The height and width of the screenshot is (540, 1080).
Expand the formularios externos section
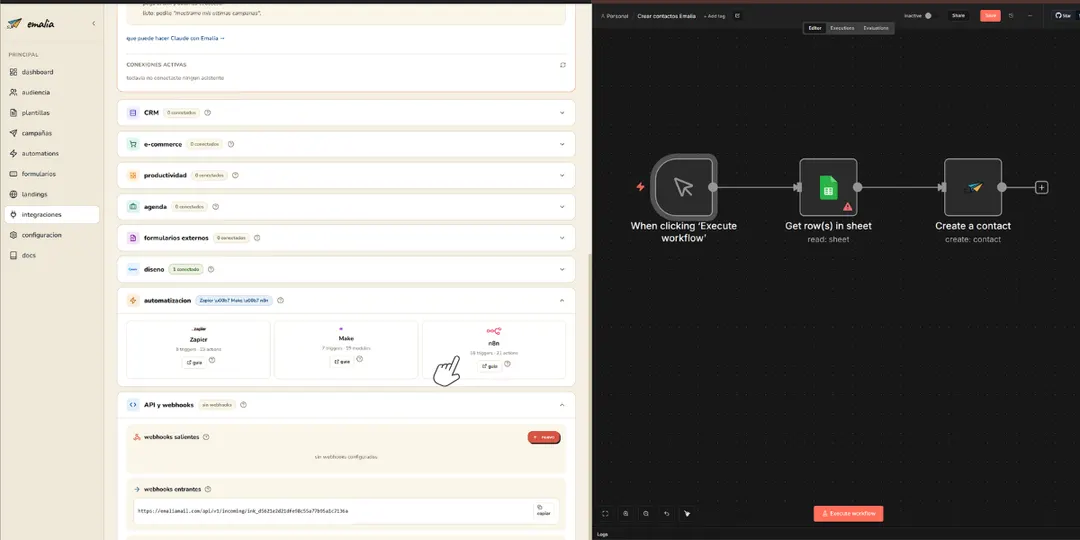562,238
